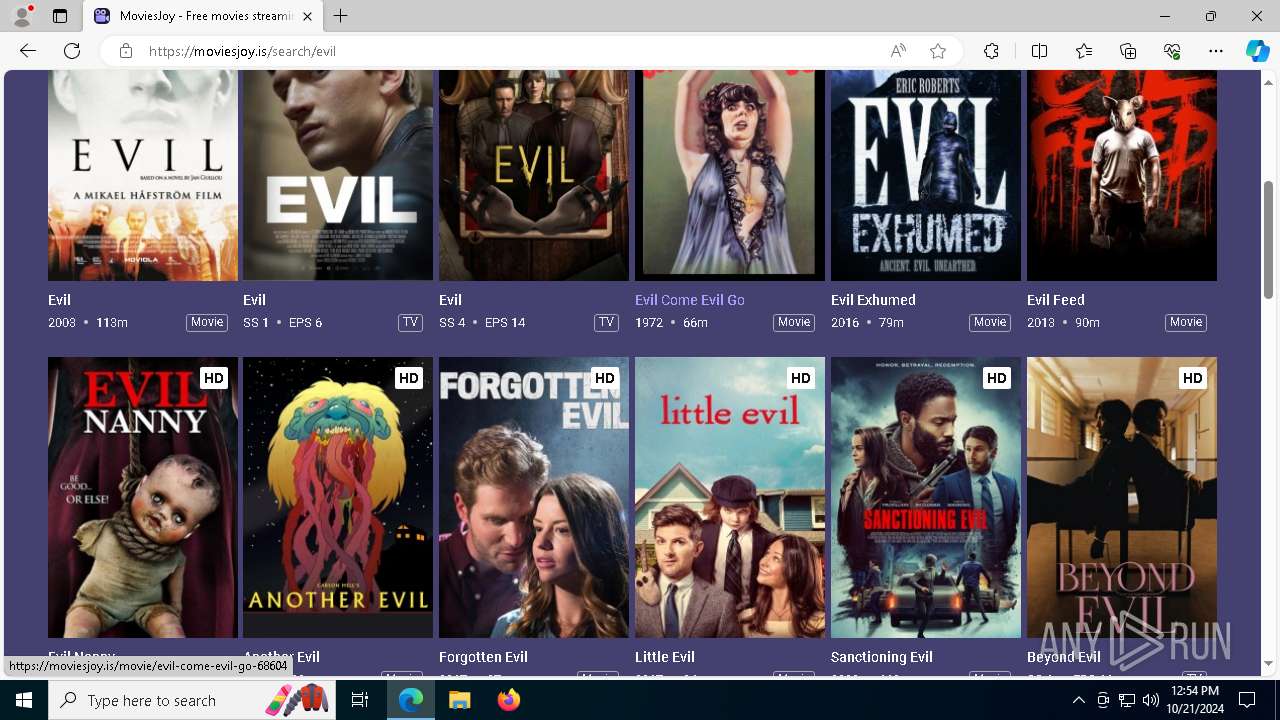The image size is (1280, 720).
Task: Click the Evil Come Evil Go title
Action: (x=690, y=300)
